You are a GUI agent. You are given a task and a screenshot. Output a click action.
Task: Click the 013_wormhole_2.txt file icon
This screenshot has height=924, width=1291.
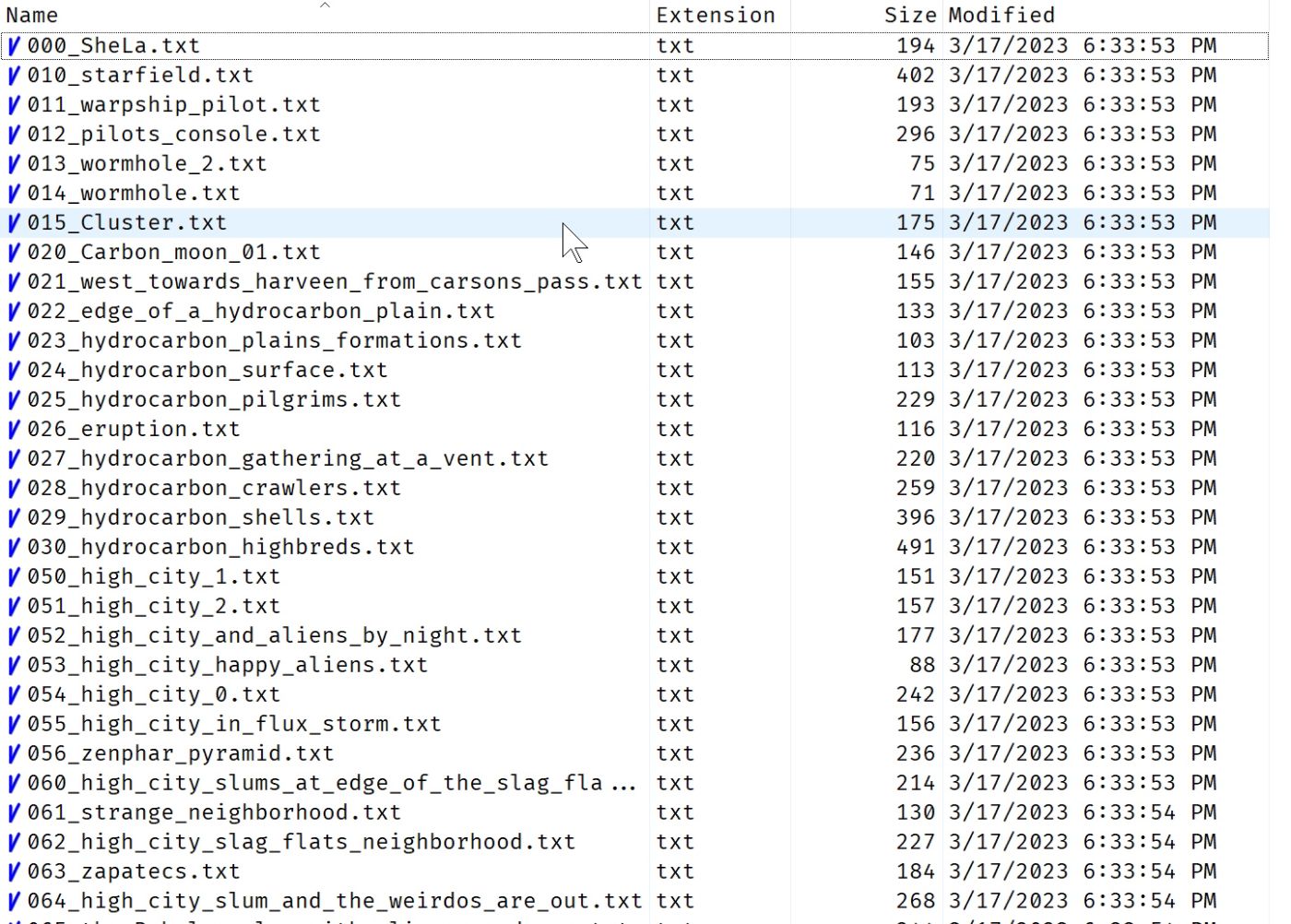14,164
